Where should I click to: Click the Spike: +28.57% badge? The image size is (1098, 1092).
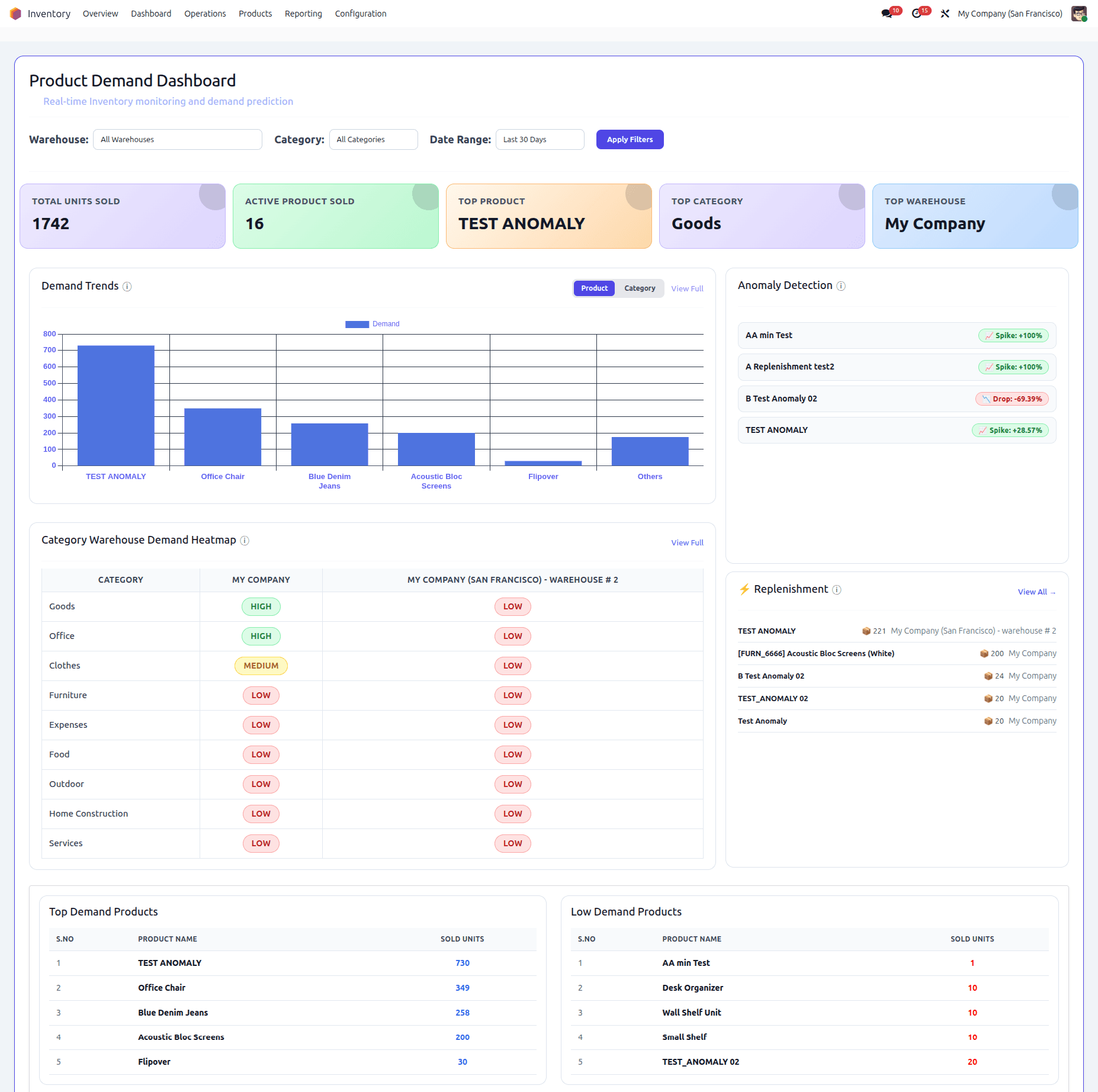point(1010,431)
